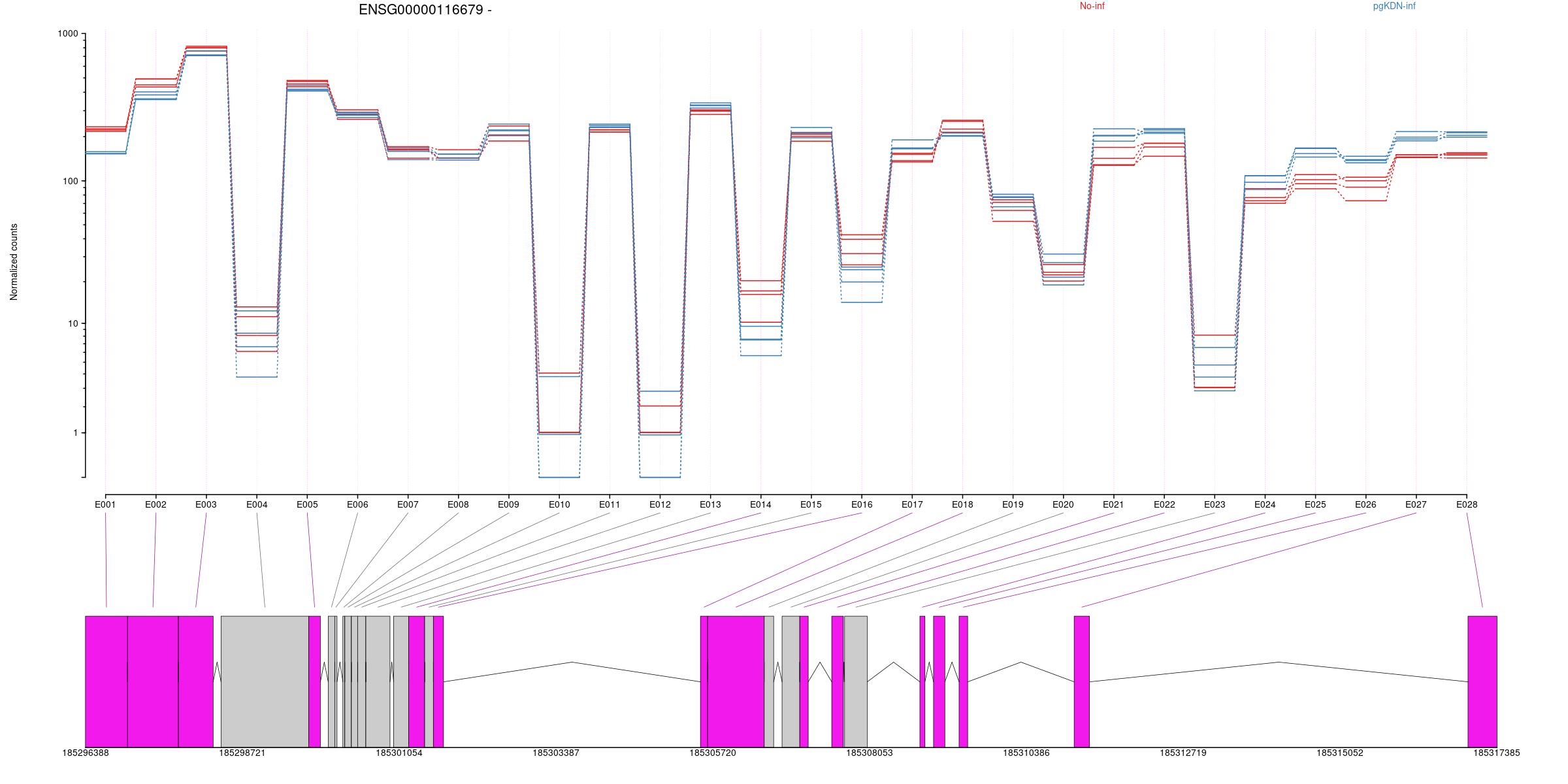Click the No-inf legend label

tap(1092, 7)
